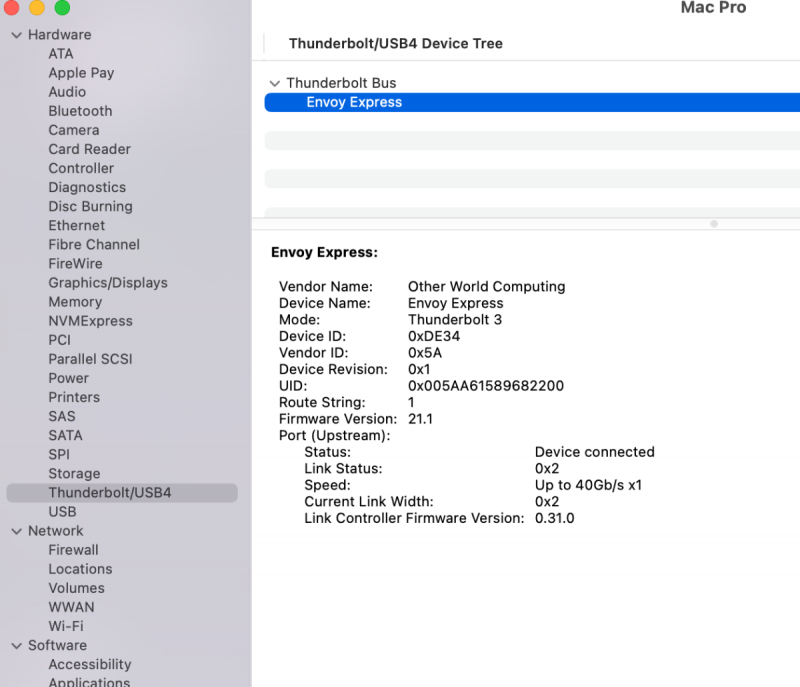
Task: Select Envoy Express in device tree
Action: coord(532,102)
